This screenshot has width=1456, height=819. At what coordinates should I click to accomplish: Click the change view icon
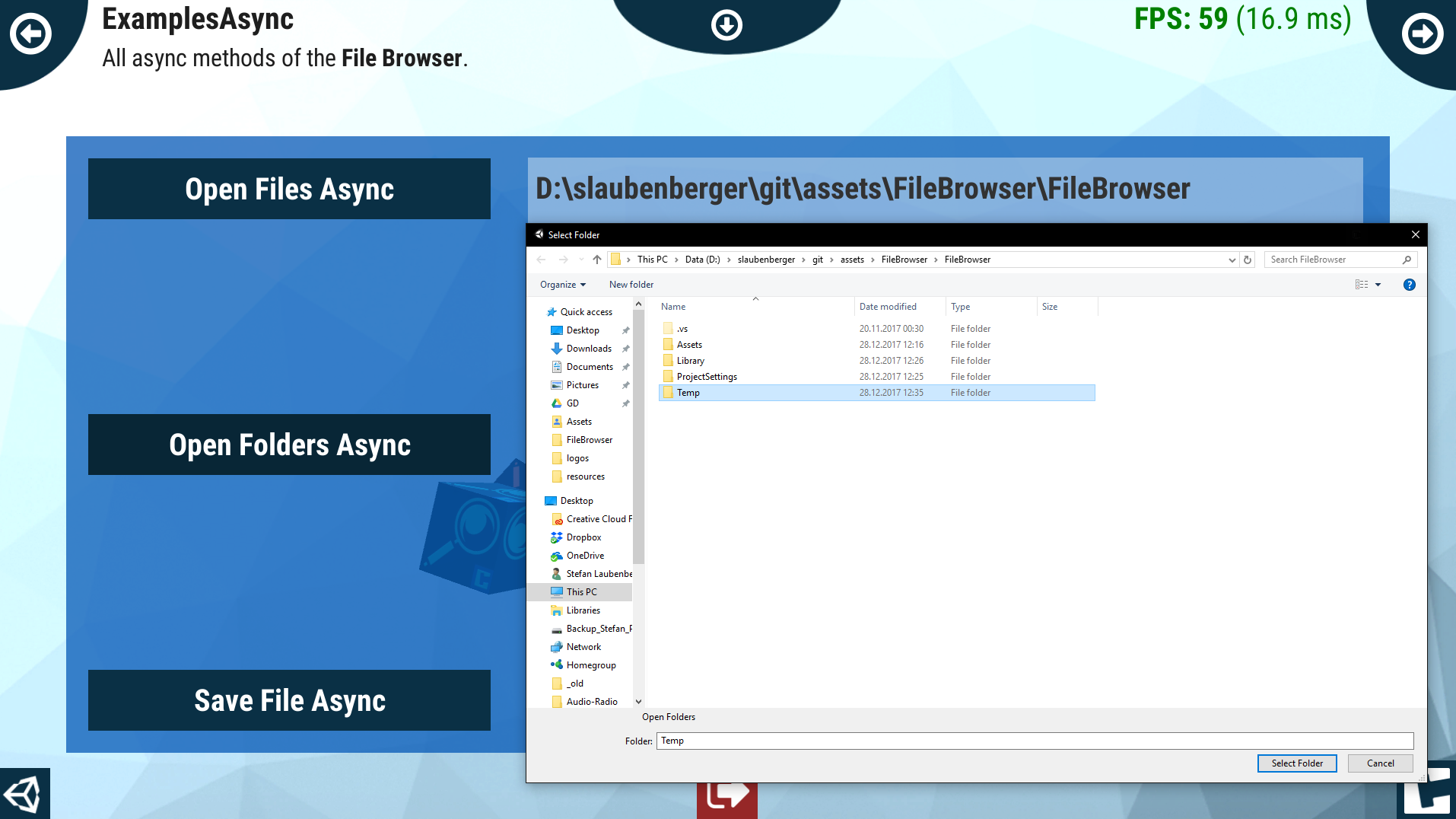(1362, 285)
